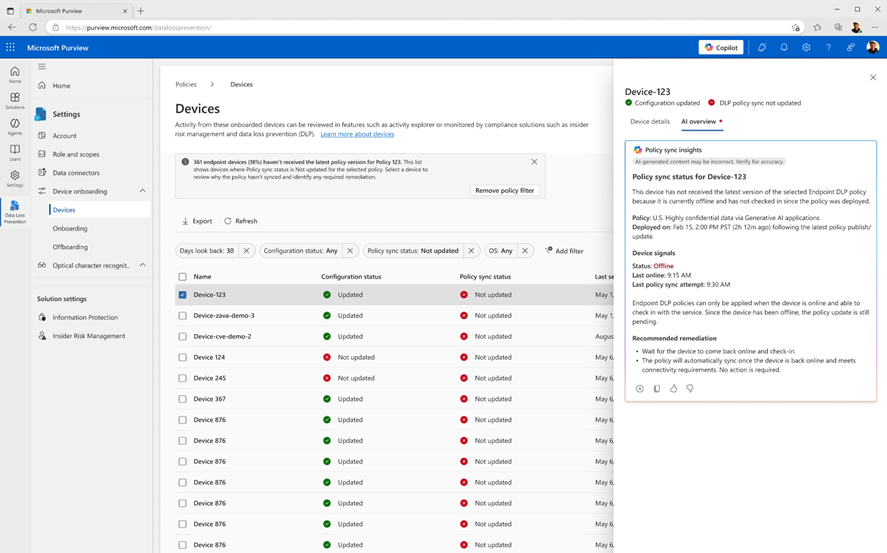887x553 pixels.
Task: Go to Home in the left rail
Action: [15, 74]
